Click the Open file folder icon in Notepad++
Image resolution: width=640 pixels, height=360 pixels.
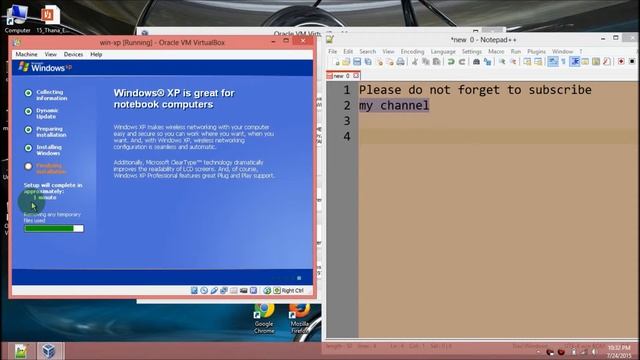(x=346, y=62)
